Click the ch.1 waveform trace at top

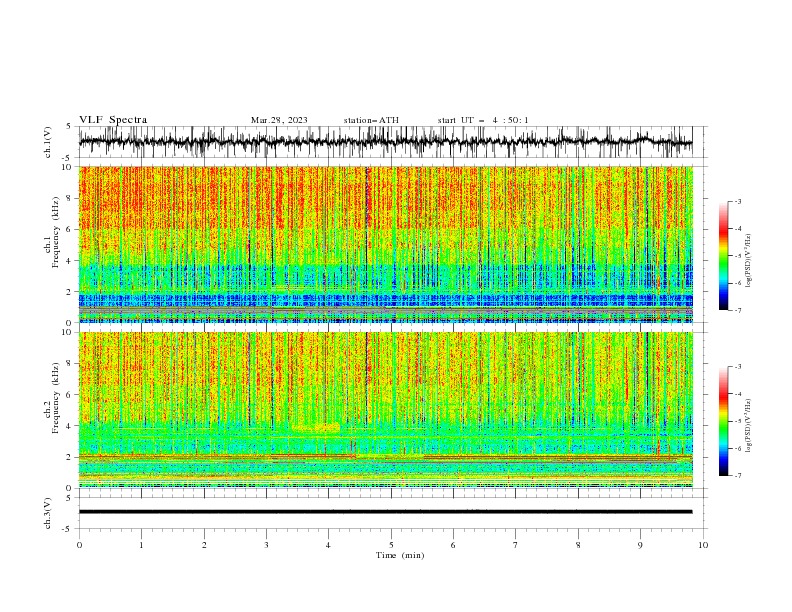(x=385, y=142)
